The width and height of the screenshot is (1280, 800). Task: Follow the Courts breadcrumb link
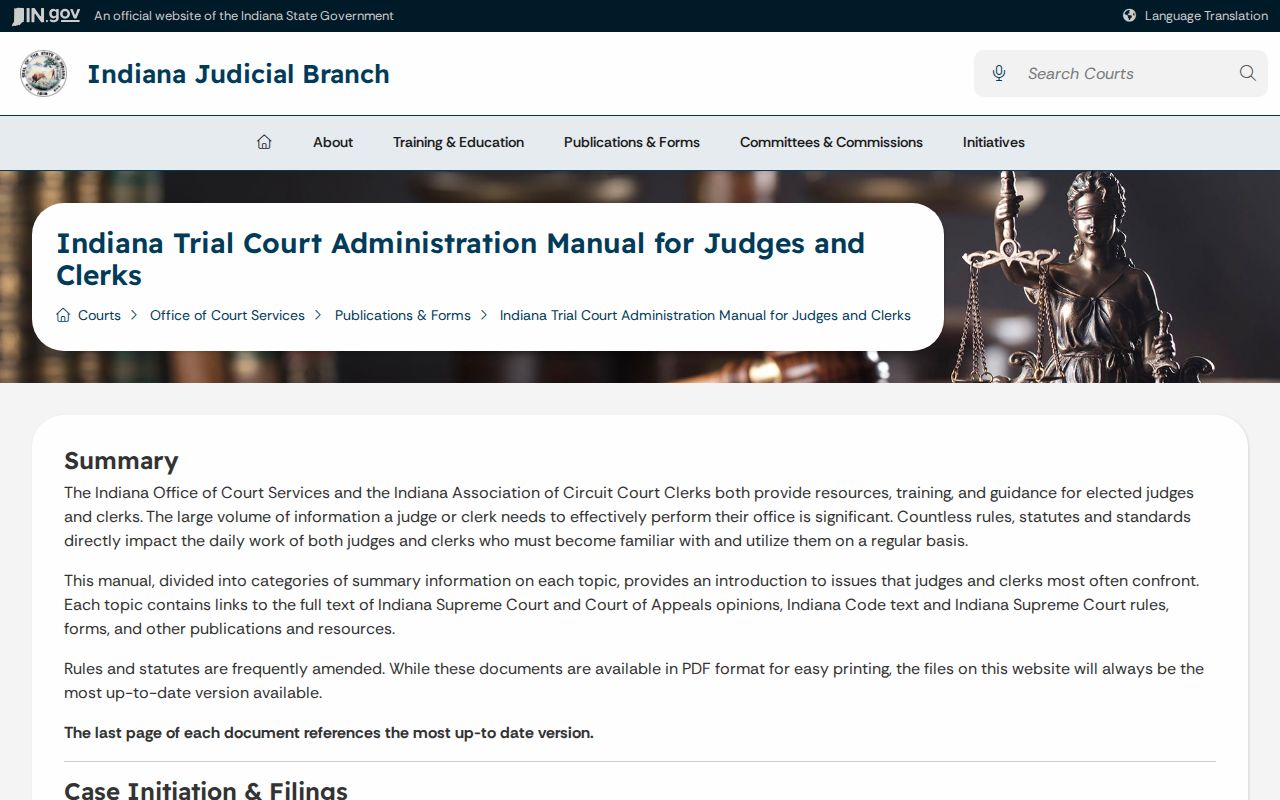click(99, 315)
